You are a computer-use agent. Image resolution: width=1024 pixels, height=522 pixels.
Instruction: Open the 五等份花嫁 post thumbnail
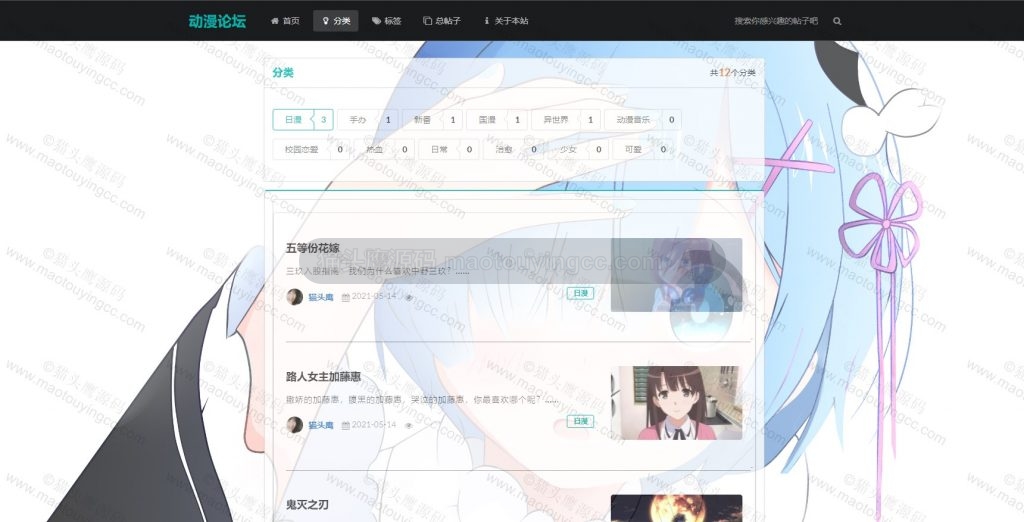[676, 274]
